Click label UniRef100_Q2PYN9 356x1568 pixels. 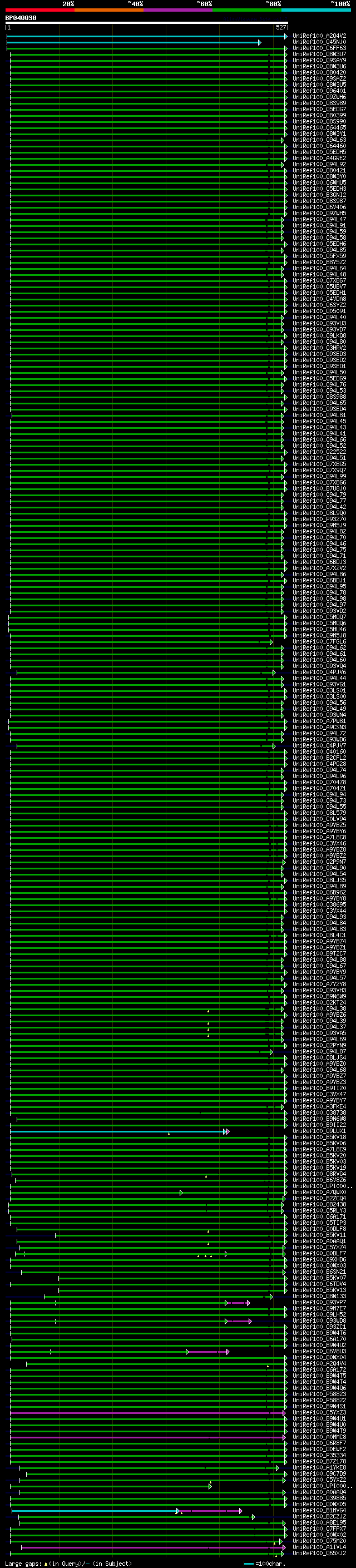[319, 1045]
